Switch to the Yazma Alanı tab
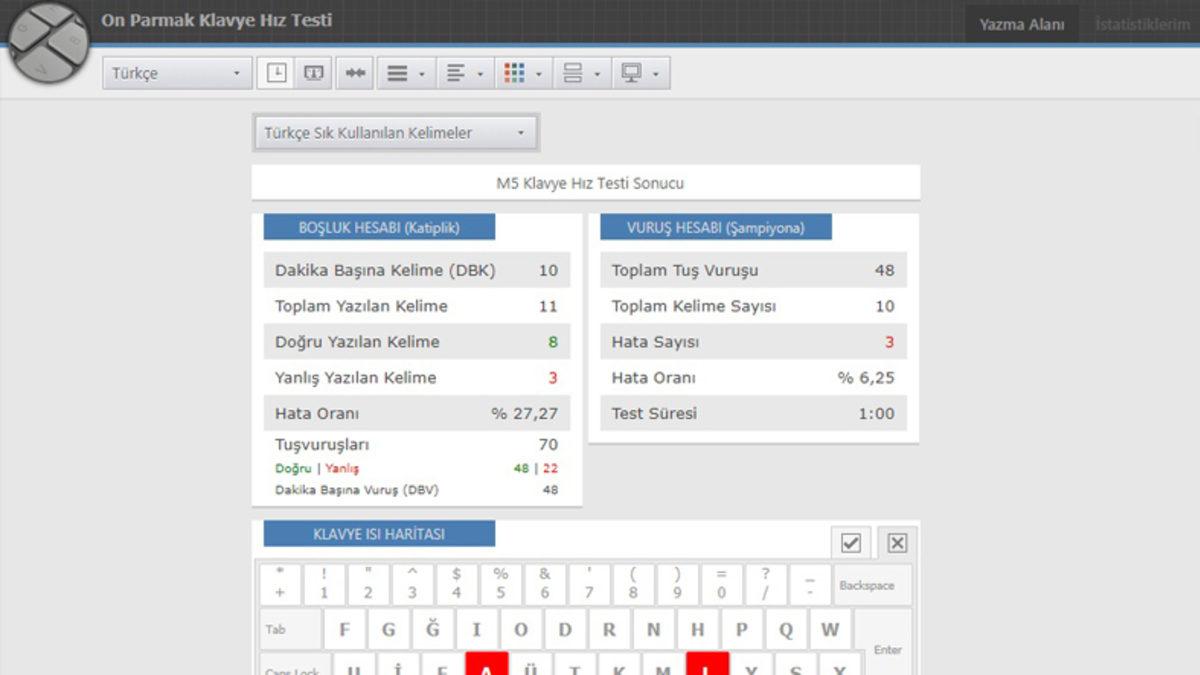Screen dimensions: 1200x675 [1021, 24]
